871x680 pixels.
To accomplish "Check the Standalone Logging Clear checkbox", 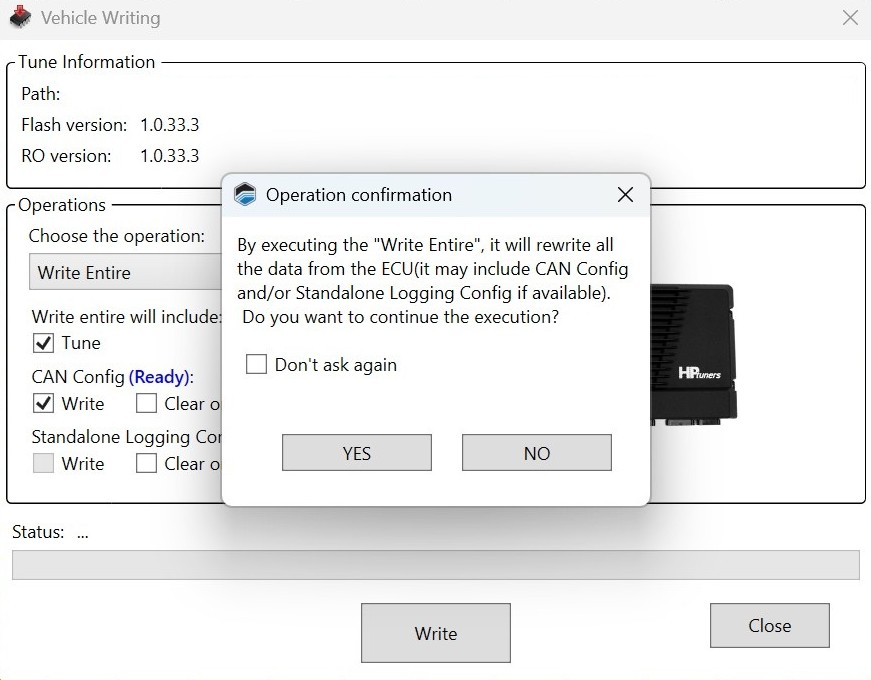I will 147,464.
